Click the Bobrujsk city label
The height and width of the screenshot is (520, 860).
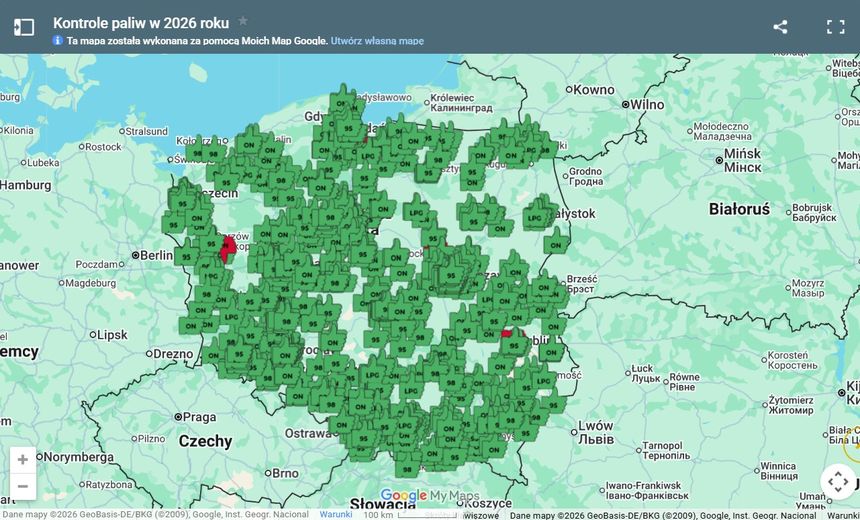[814, 213]
